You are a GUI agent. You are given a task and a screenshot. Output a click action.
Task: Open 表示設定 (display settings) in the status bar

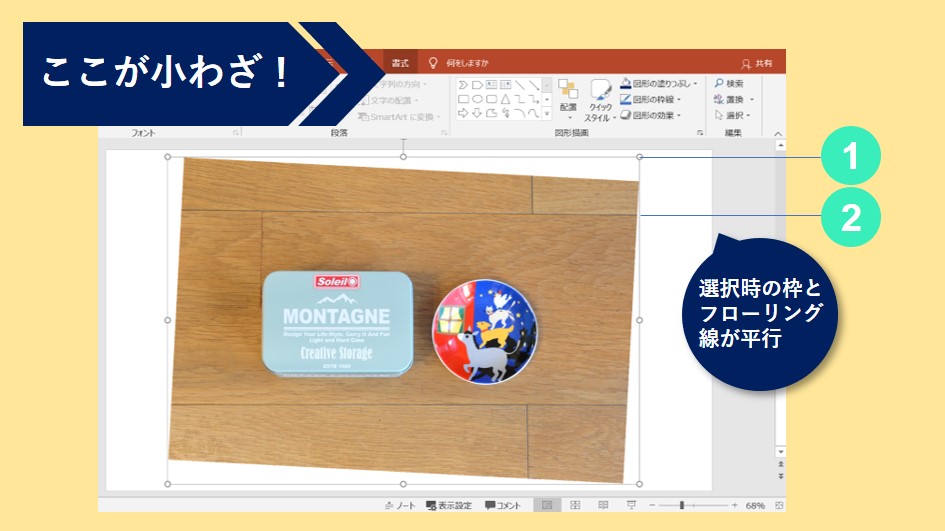[449, 505]
